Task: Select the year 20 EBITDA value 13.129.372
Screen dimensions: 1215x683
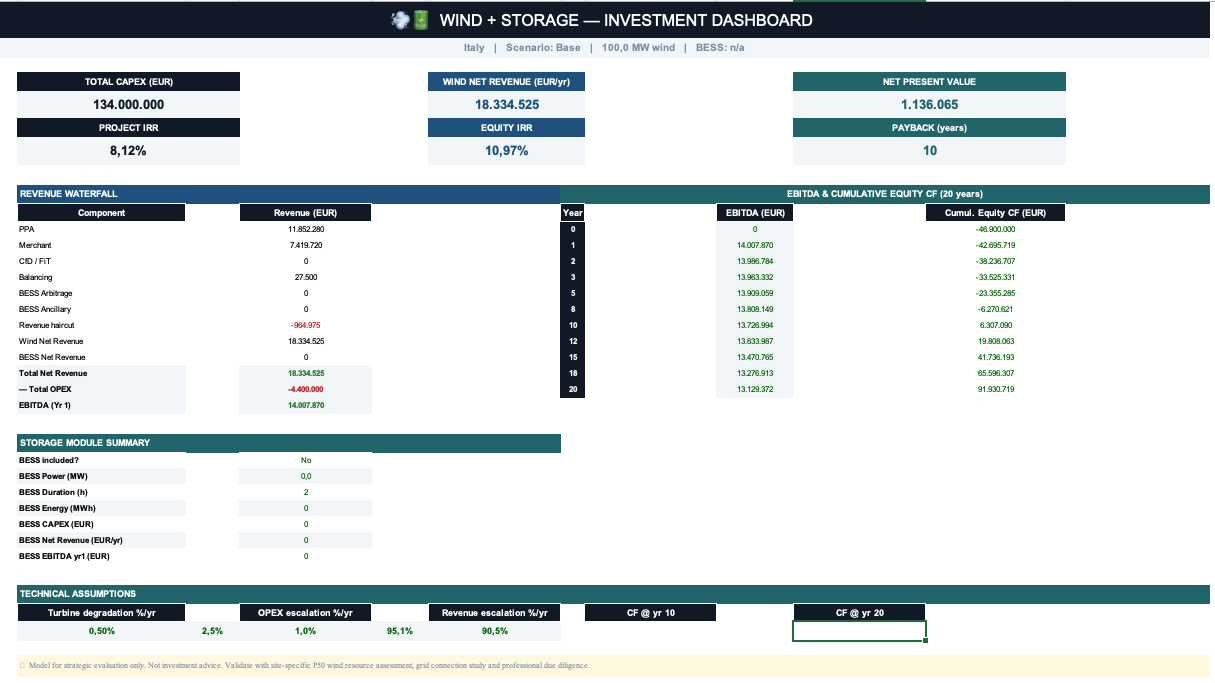Action: tap(755, 389)
